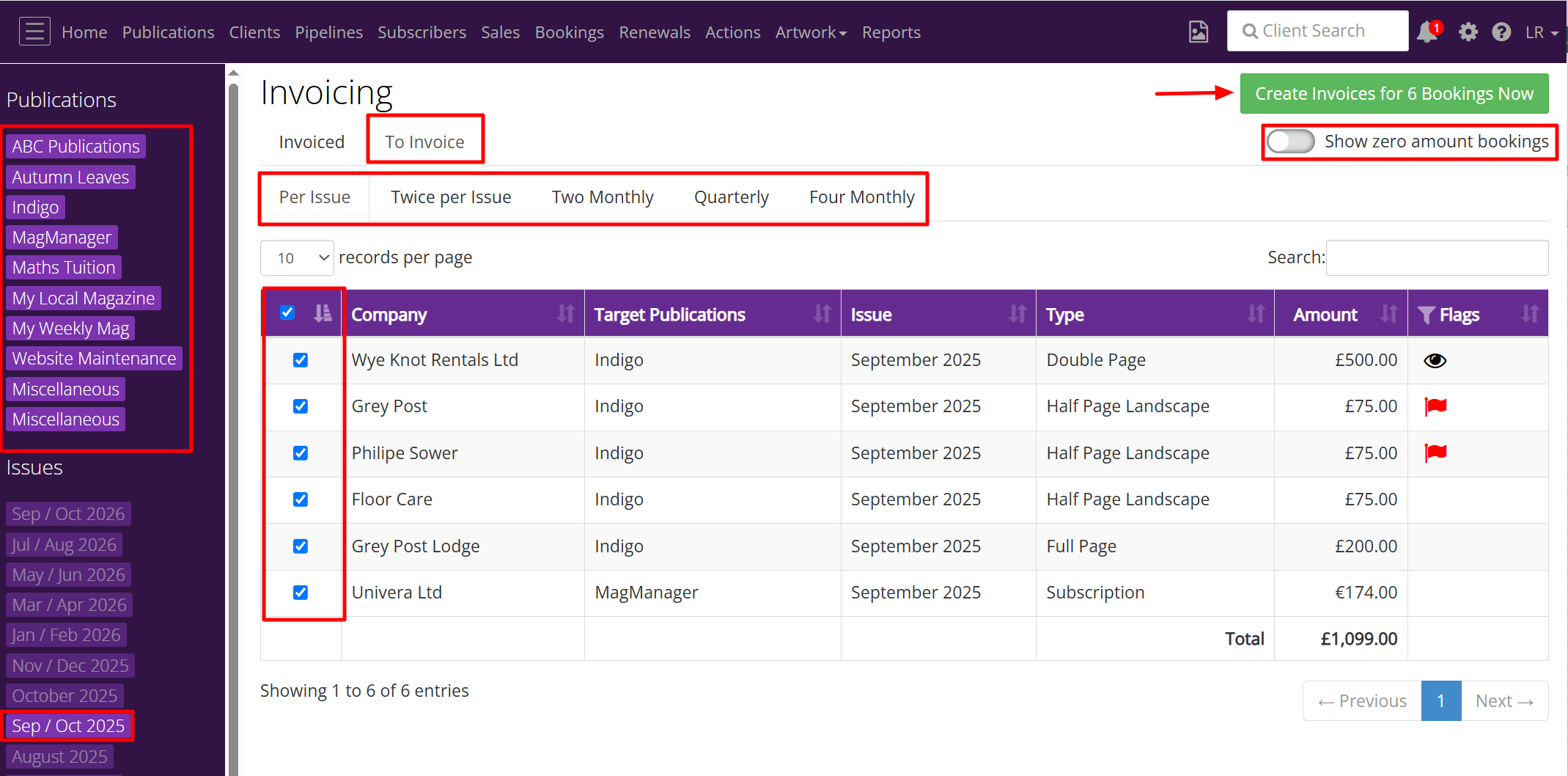Screen dimensions: 1568x776
Task: Click the Univera Ltd company cell
Action: point(463,593)
